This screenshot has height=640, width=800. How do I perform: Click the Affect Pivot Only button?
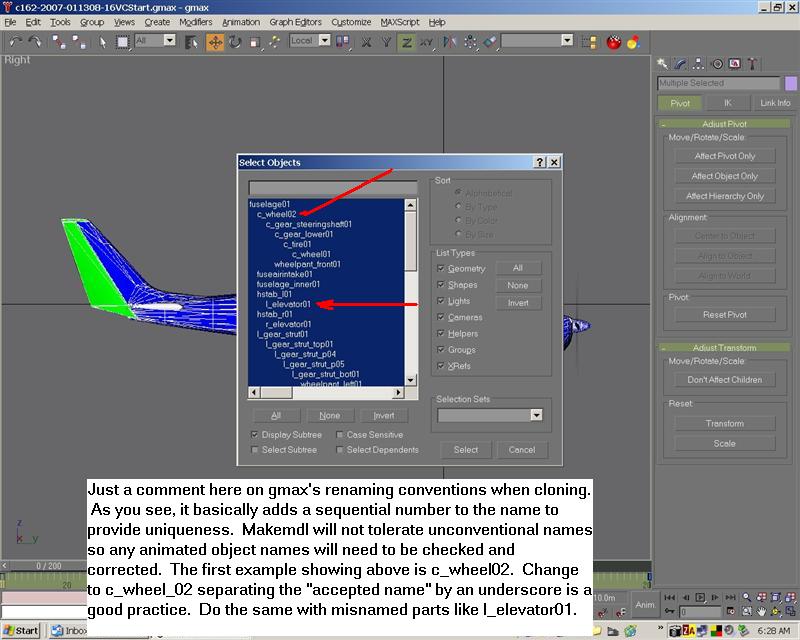click(724, 156)
